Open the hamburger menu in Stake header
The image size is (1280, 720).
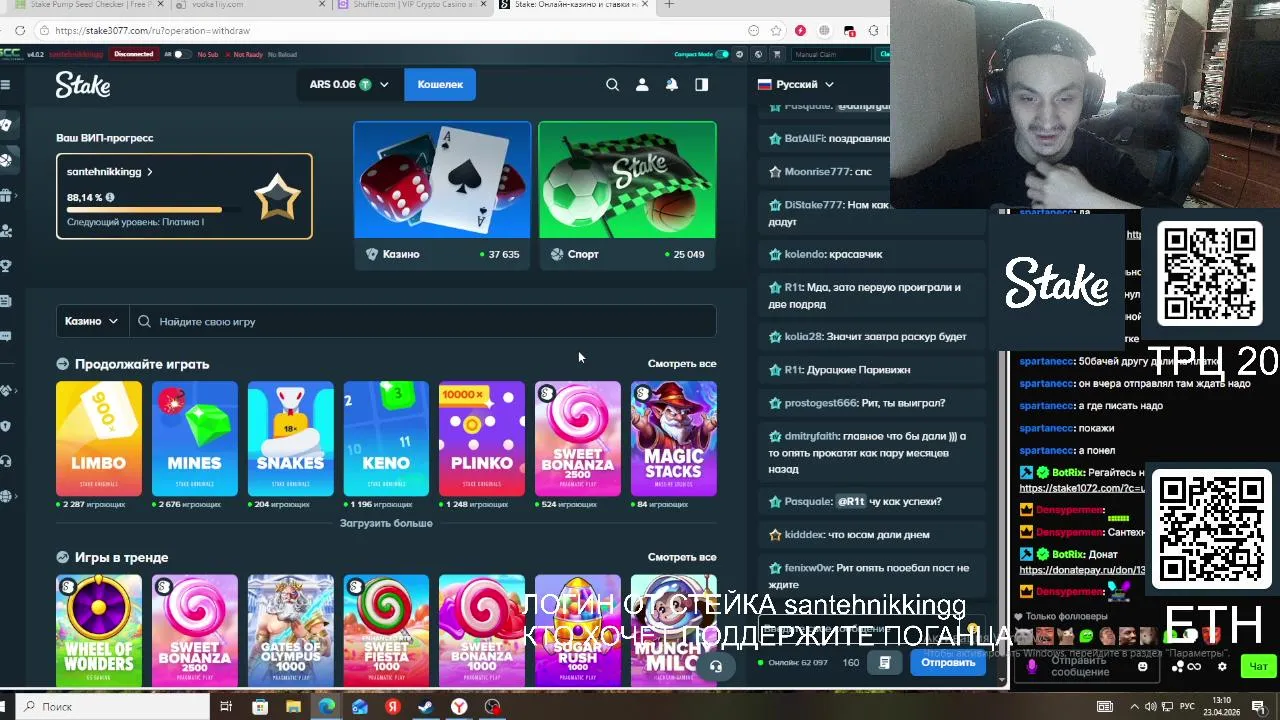pos(5,85)
